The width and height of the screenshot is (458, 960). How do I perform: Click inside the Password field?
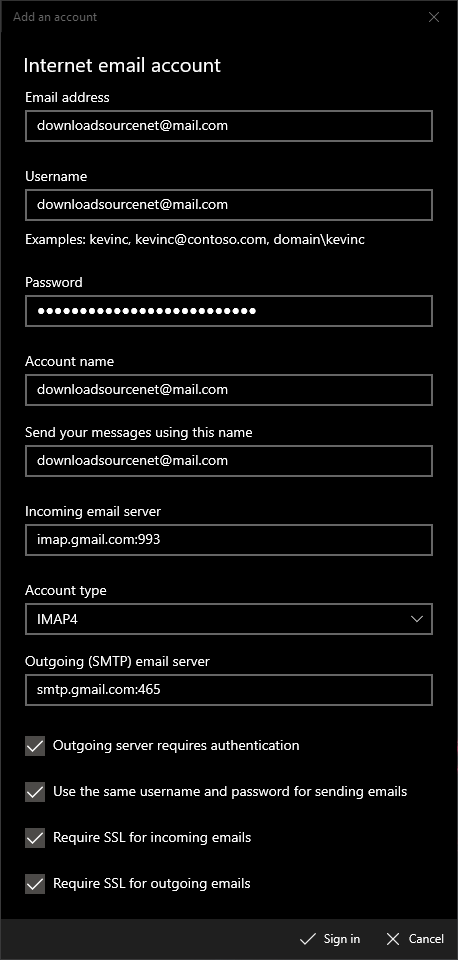pyautogui.click(x=229, y=311)
